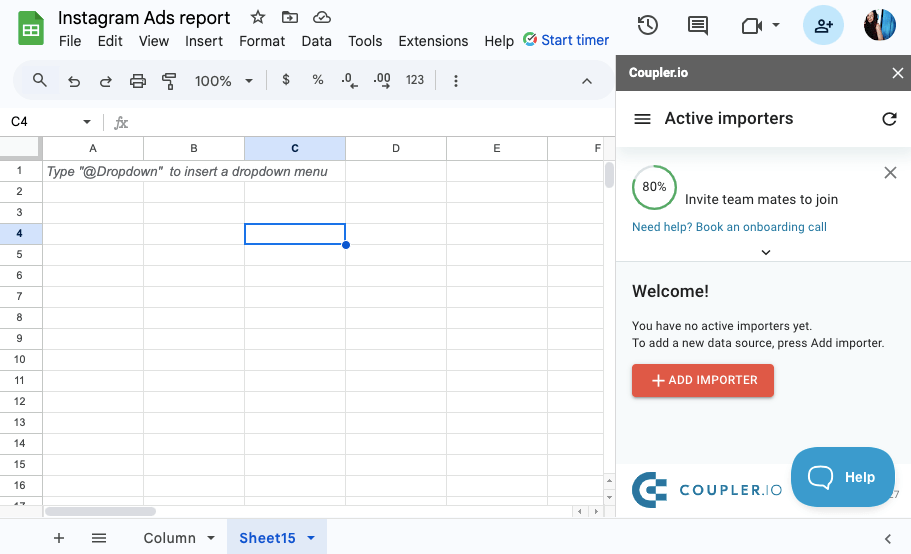Undo the last action
Image resolution: width=911 pixels, height=554 pixels.
74,81
